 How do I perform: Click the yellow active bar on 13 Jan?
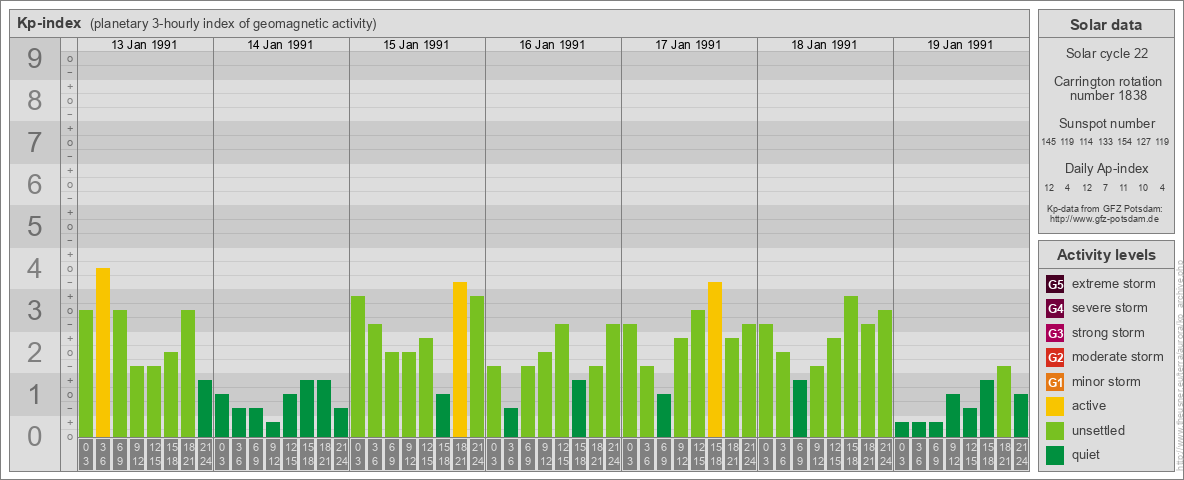(103, 352)
